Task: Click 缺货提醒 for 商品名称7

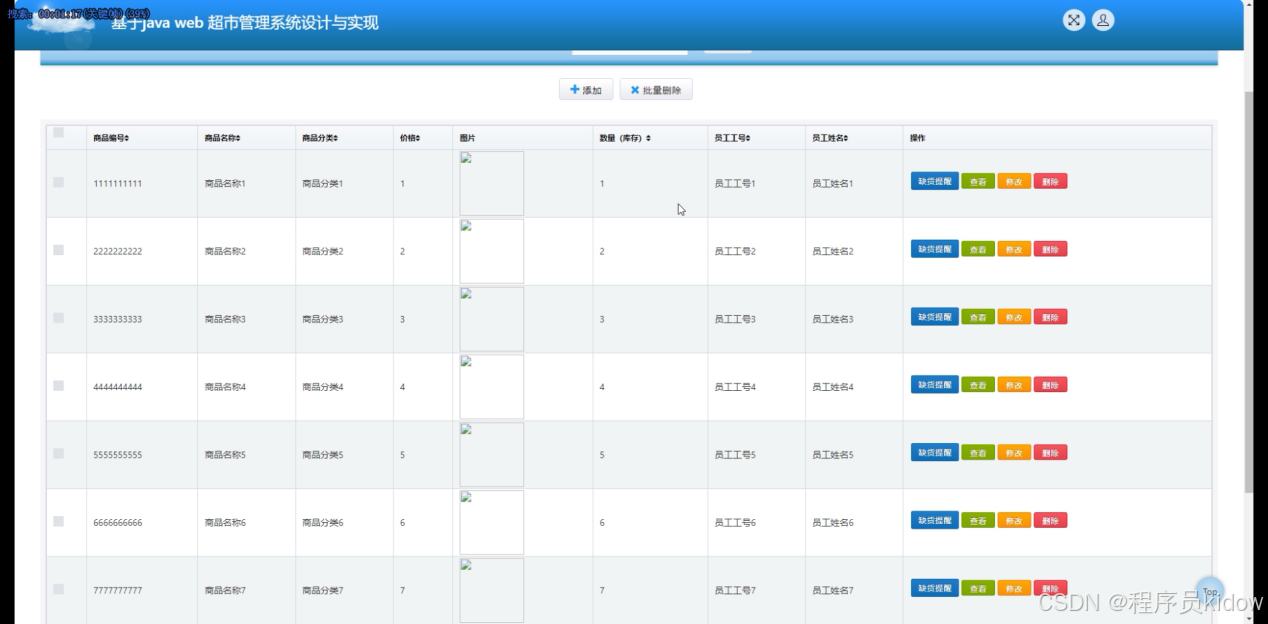Action: tap(935, 588)
